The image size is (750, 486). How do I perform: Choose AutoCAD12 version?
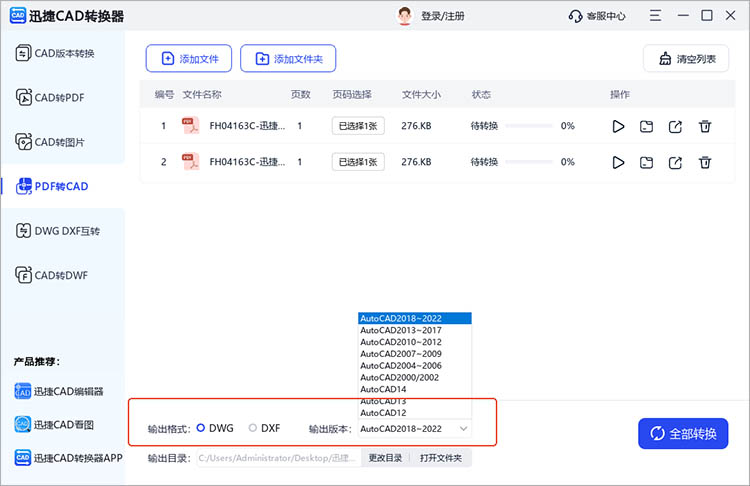click(415, 413)
